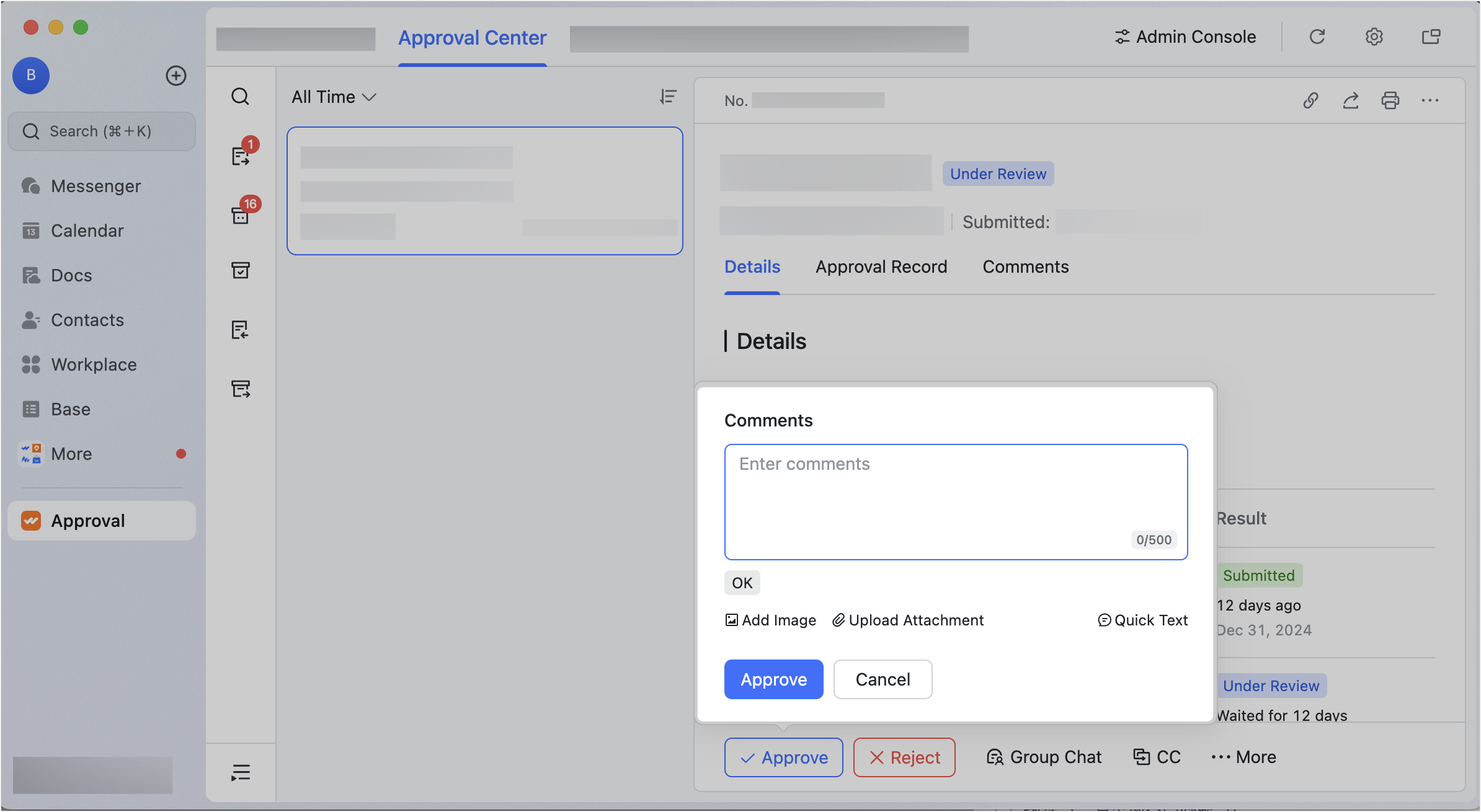The width and height of the screenshot is (1481, 812).
Task: Open the approval search magnifier icon
Action: point(241,97)
